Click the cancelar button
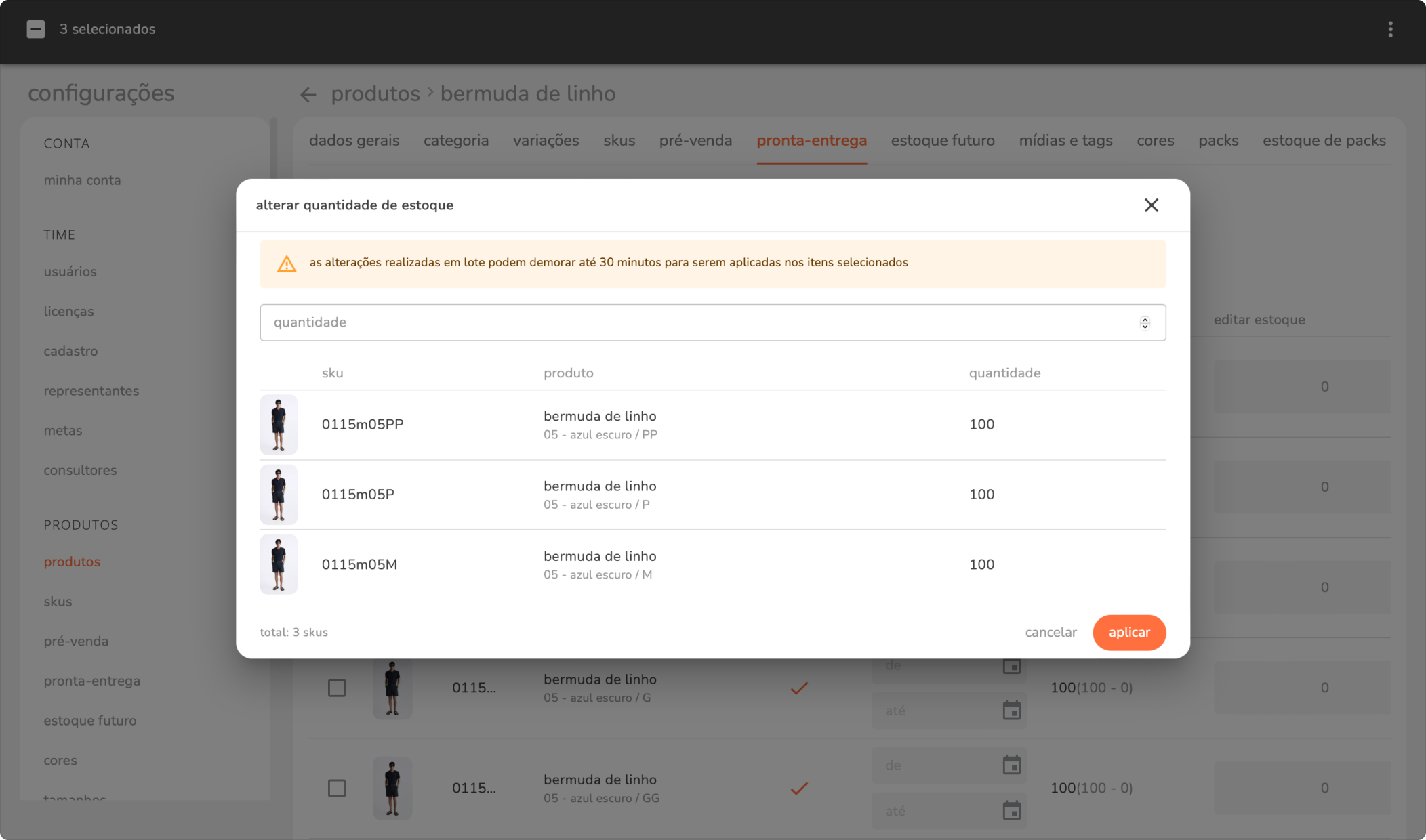Screen dimensions: 1426x840 point(1051,633)
